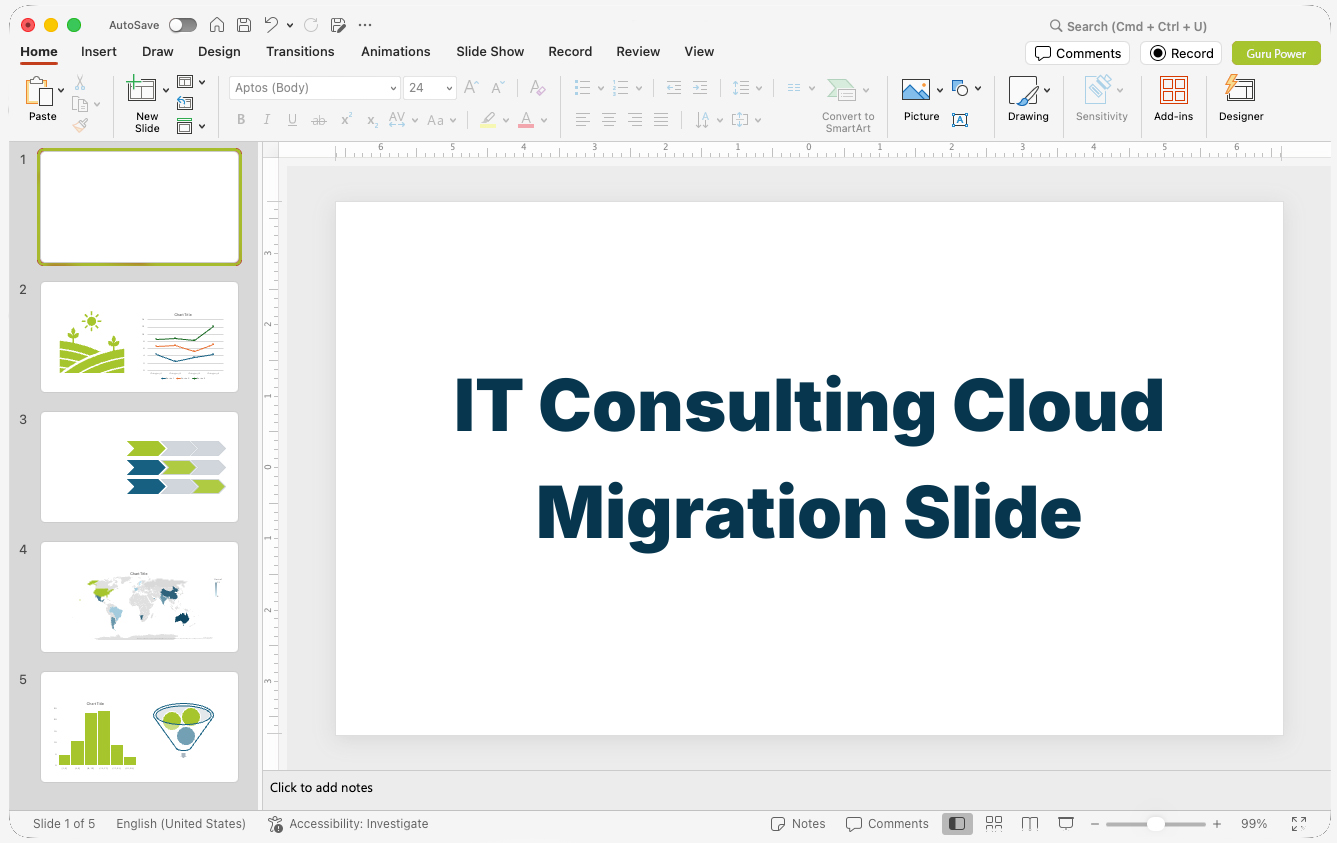Go to the Transitions tab
The image size is (1337, 843).
(x=300, y=51)
